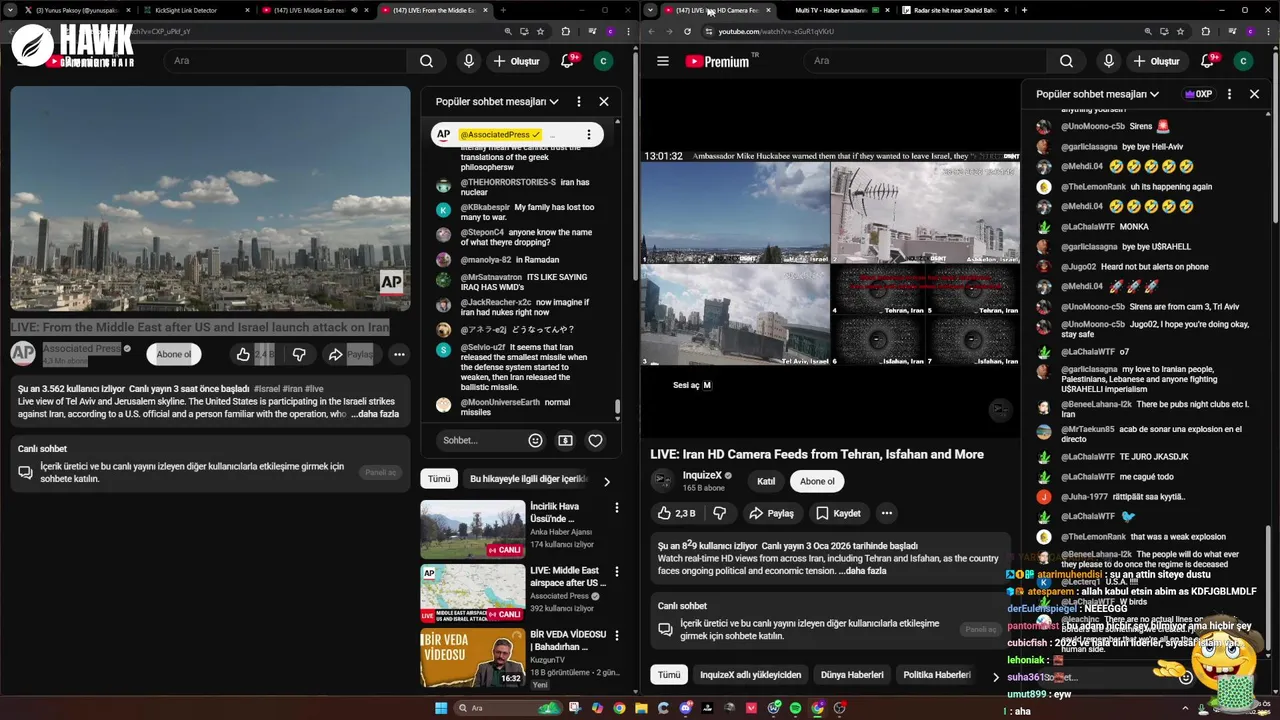Expand the Associated Press description with ...daha fazla
The width and height of the screenshot is (1280, 720).
pyautogui.click(x=375, y=414)
